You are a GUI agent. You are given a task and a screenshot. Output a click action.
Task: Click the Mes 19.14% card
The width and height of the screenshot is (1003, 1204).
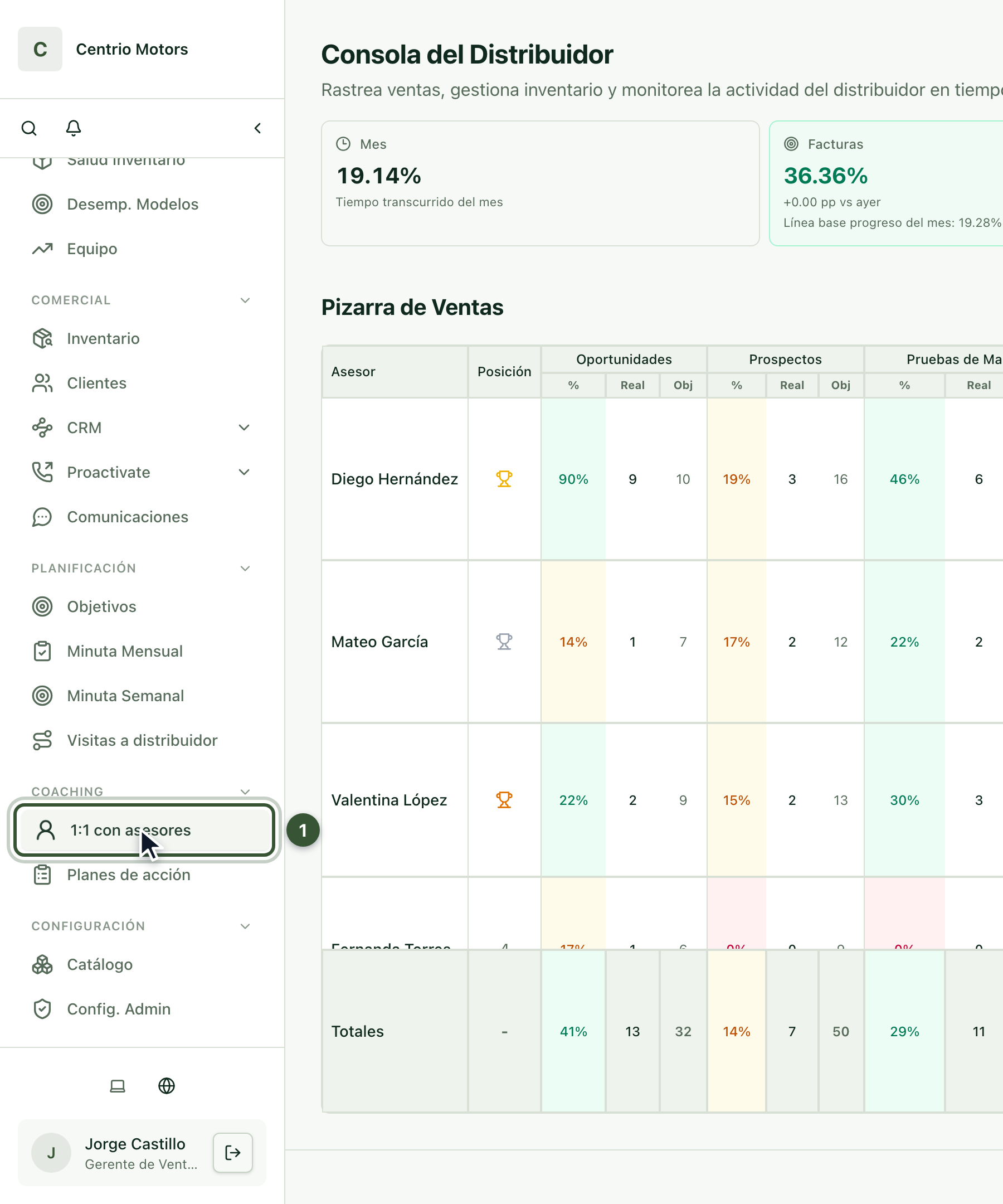[541, 183]
